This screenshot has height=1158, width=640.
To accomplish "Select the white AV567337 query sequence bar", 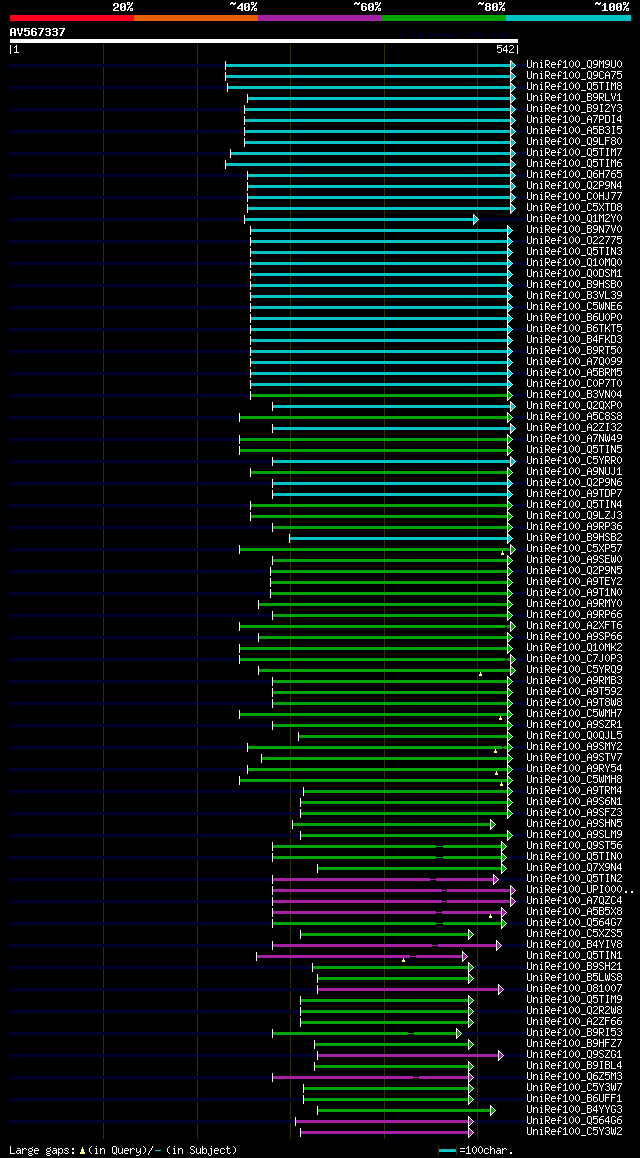I will 264,41.
